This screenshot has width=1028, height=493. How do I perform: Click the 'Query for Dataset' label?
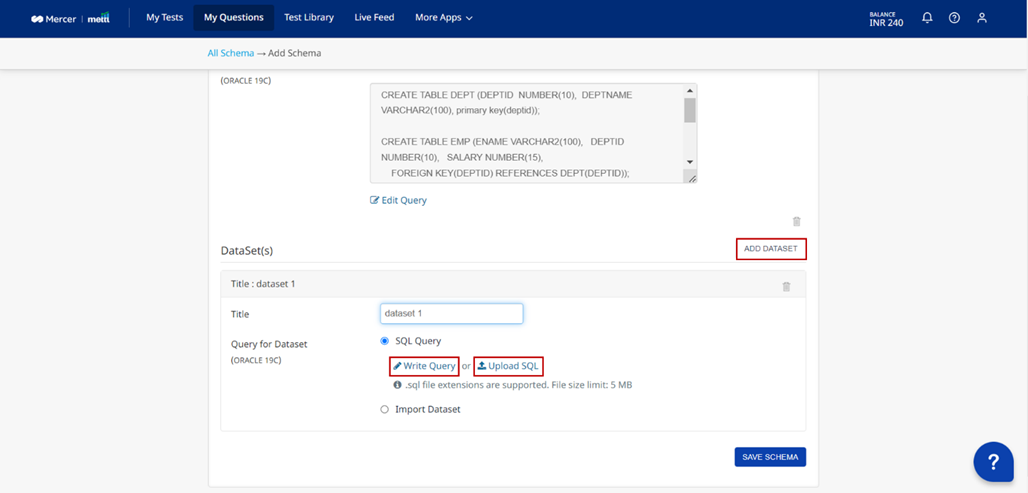pyautogui.click(x=269, y=344)
